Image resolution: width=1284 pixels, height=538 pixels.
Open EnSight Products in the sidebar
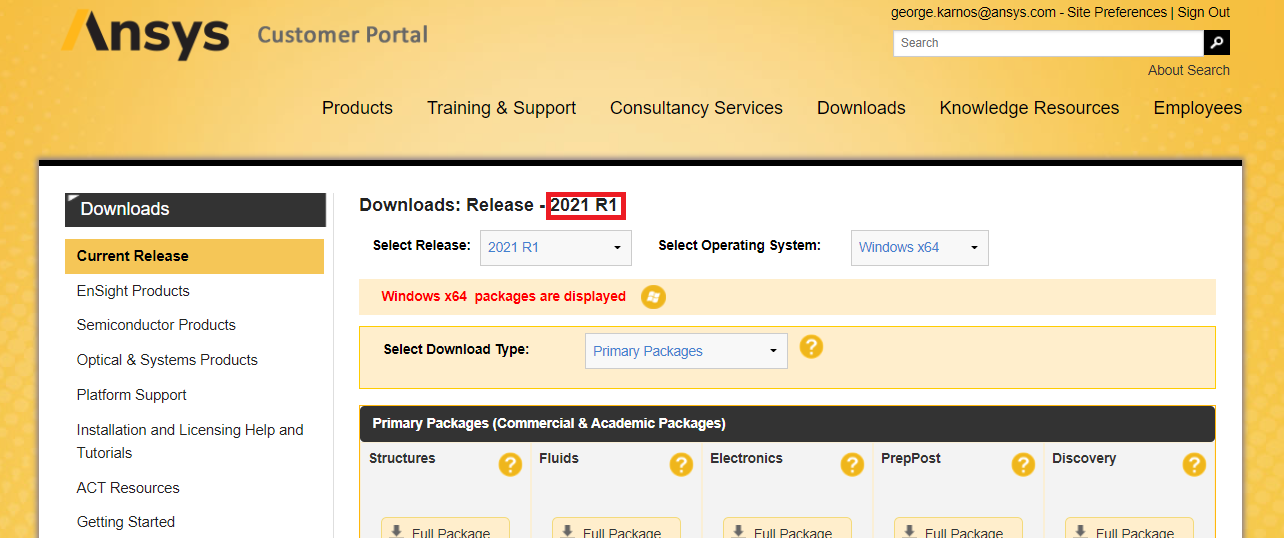tap(133, 291)
